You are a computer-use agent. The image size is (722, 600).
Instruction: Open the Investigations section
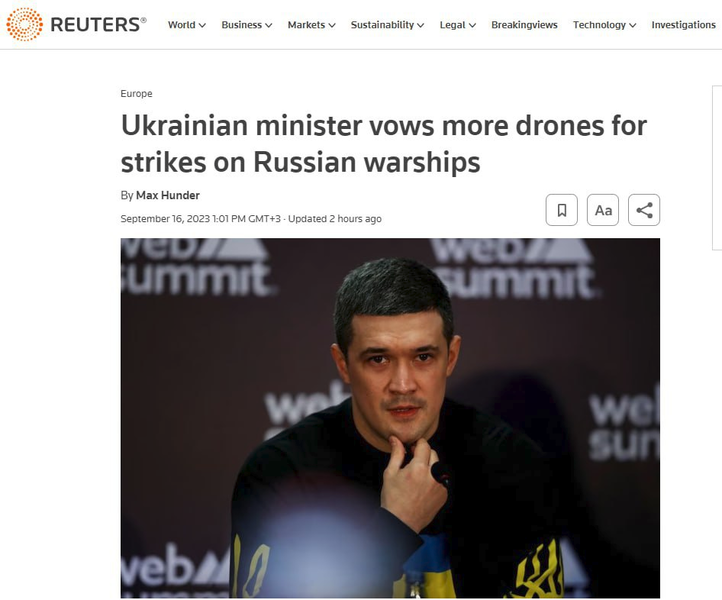683,25
